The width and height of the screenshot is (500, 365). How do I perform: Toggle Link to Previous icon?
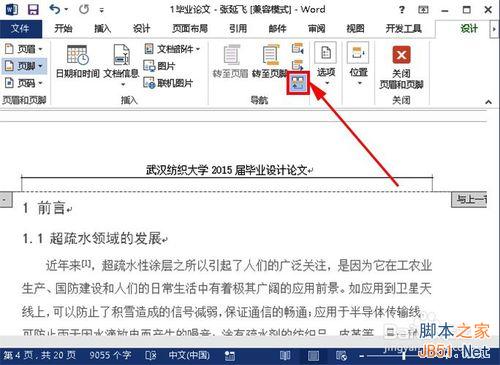[x=298, y=82]
